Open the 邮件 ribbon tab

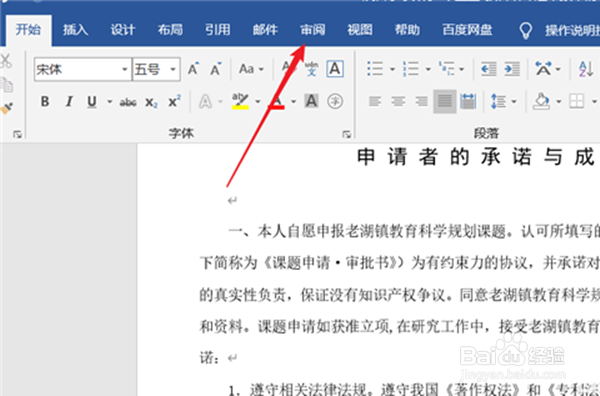click(x=265, y=30)
